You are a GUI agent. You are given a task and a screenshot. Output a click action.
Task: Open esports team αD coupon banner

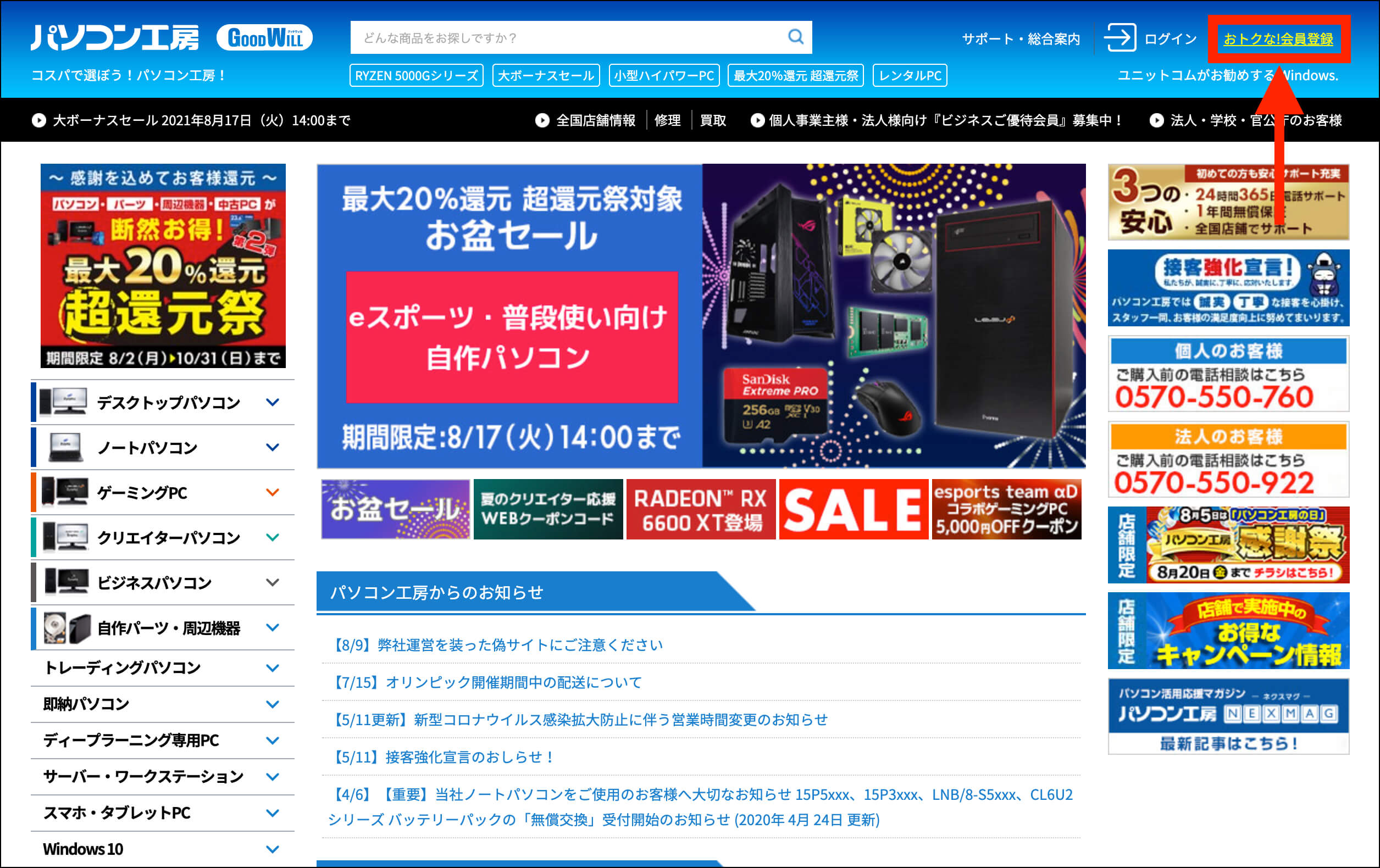coord(1007,509)
